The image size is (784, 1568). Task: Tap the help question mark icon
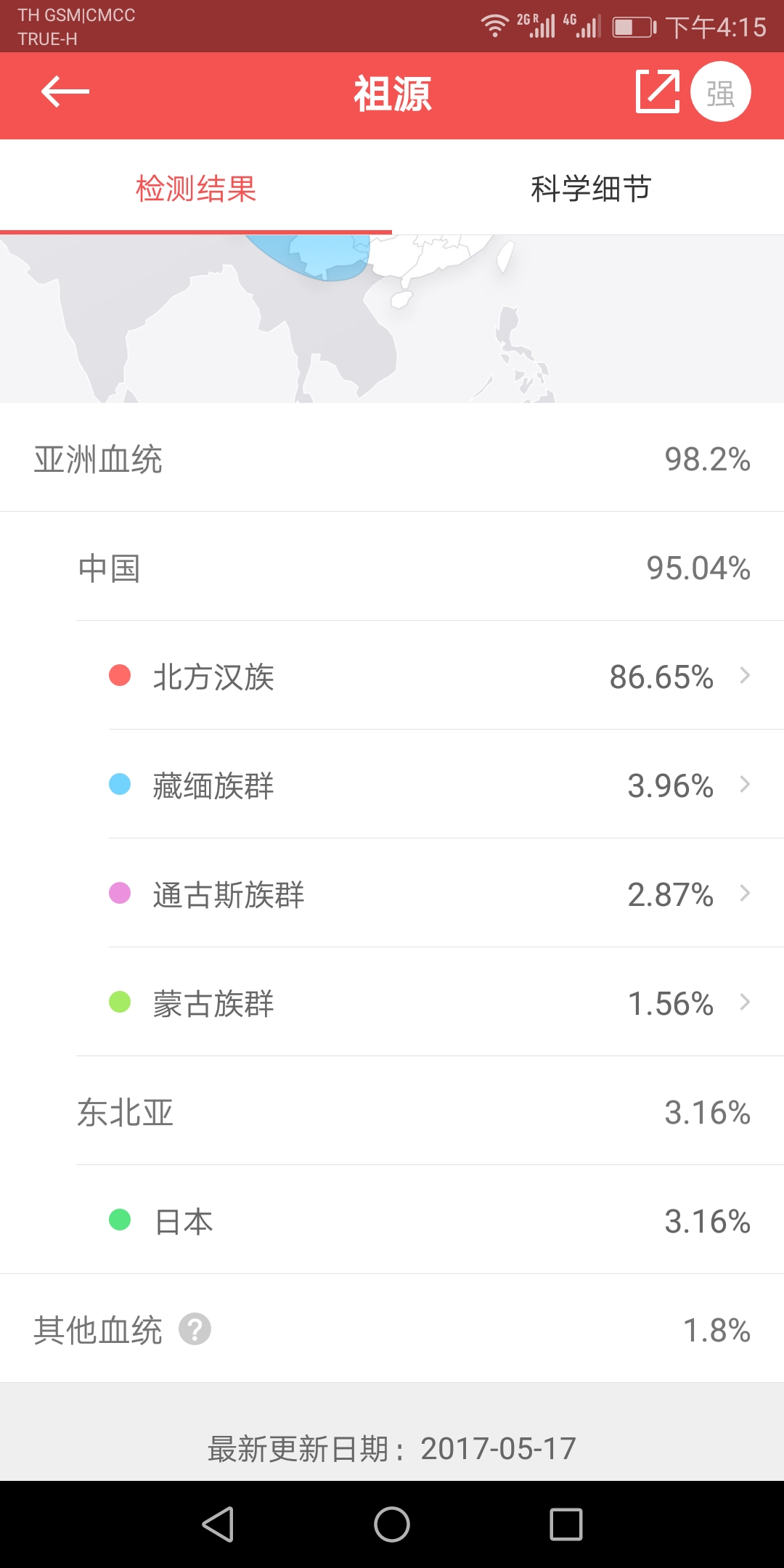pos(195,1329)
